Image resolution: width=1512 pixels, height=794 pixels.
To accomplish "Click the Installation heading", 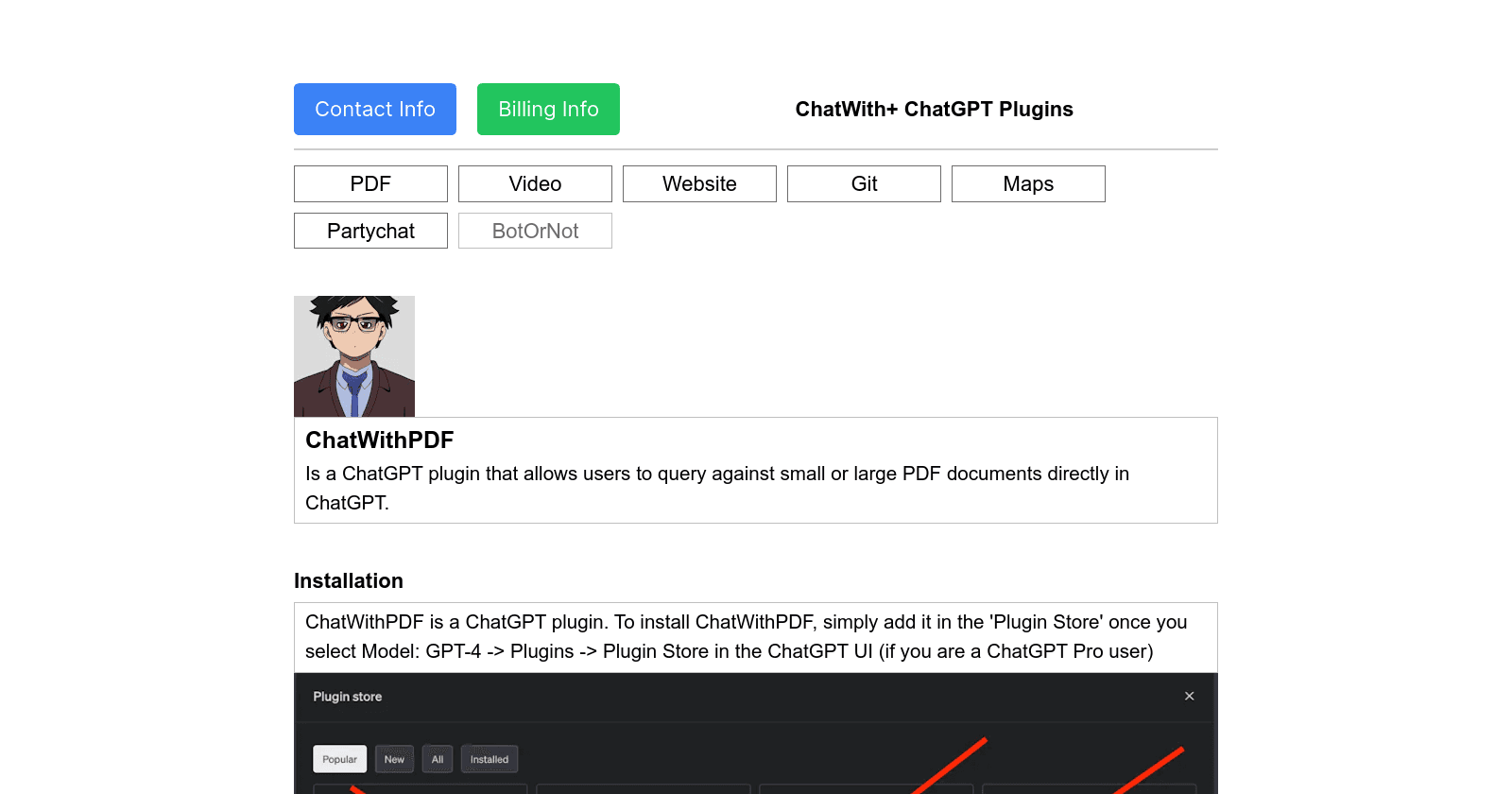I will pos(349,580).
